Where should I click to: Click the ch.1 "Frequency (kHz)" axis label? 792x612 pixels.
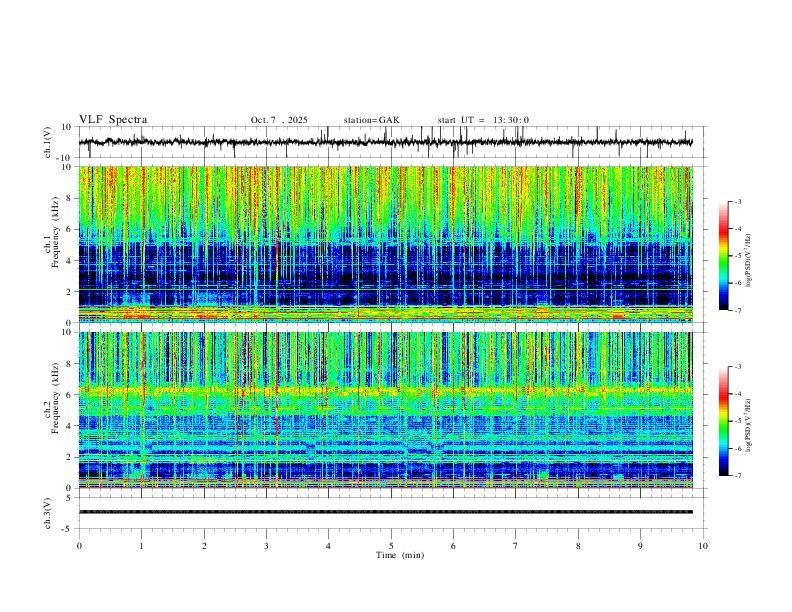click(55, 232)
